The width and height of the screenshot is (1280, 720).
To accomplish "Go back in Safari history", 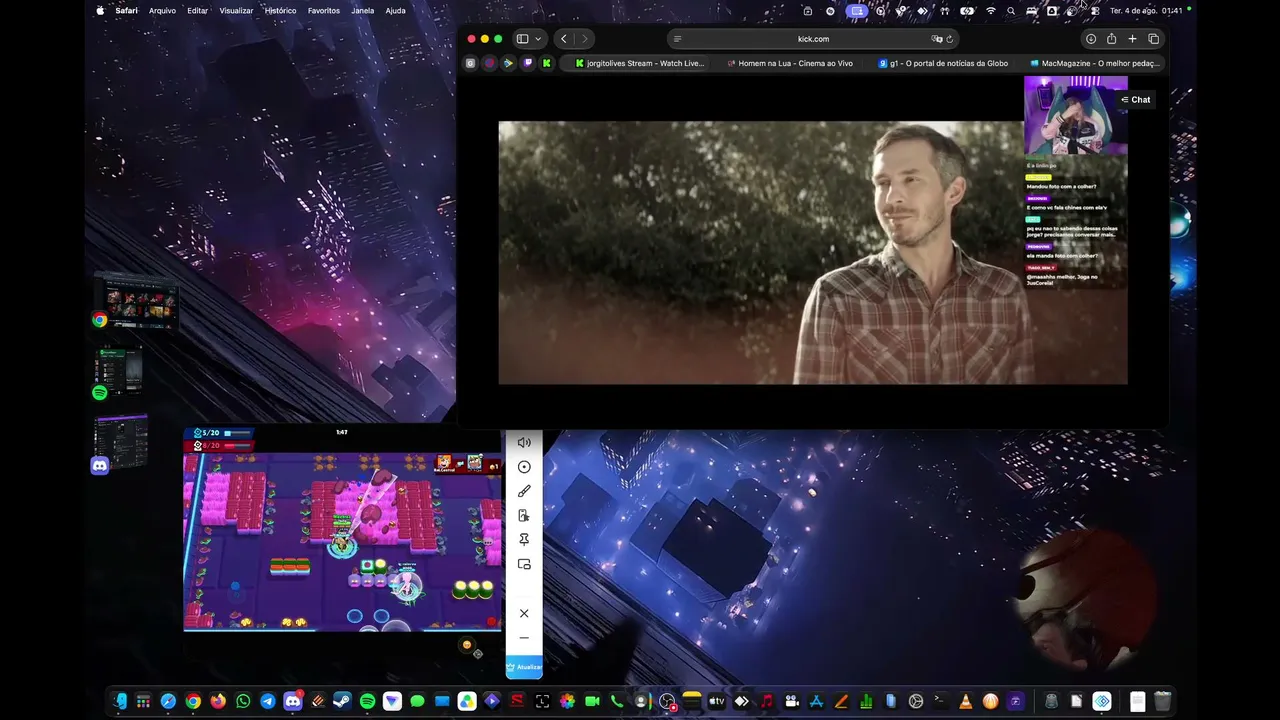I will pos(564,39).
